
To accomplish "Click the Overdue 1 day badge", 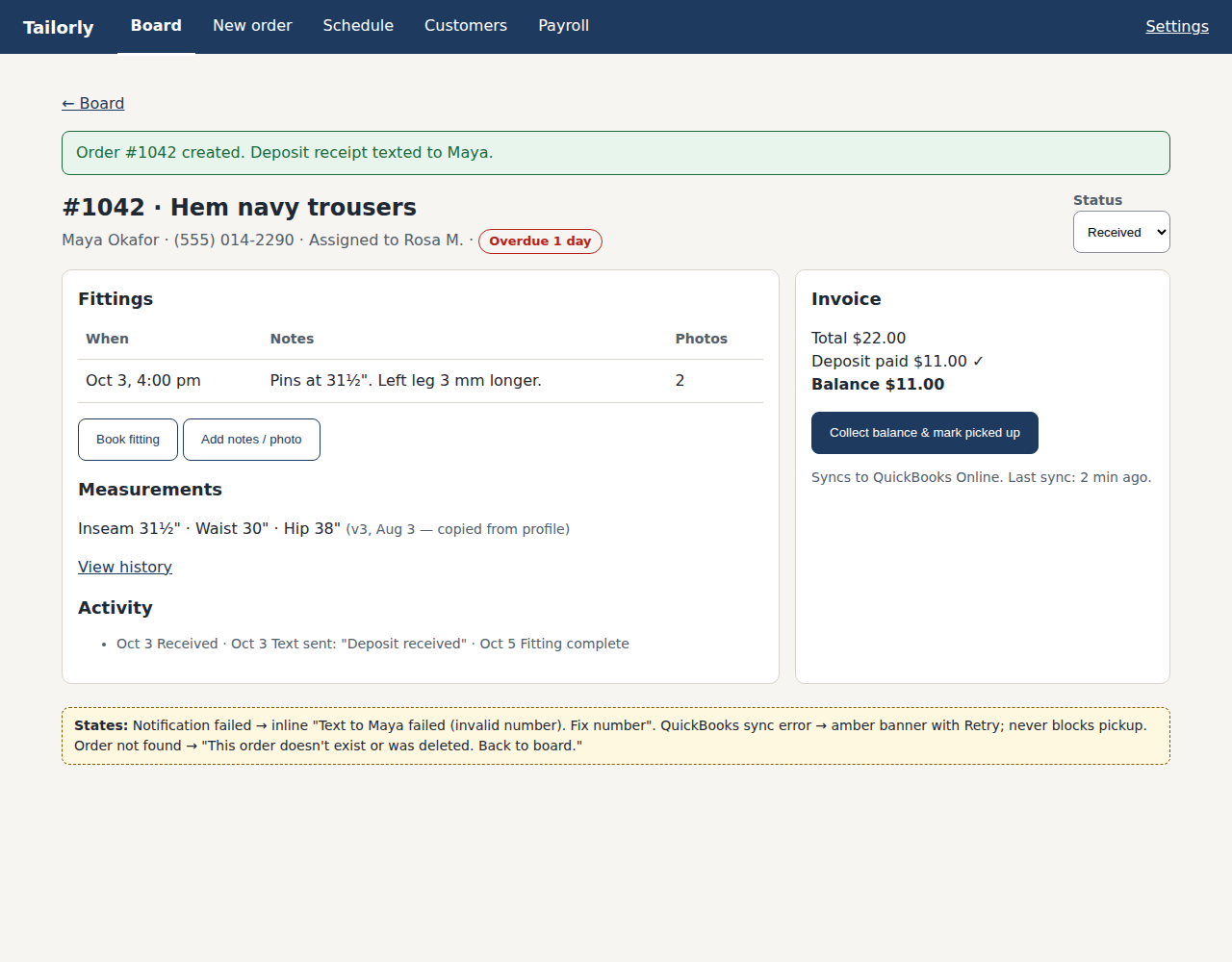I will pos(540,241).
